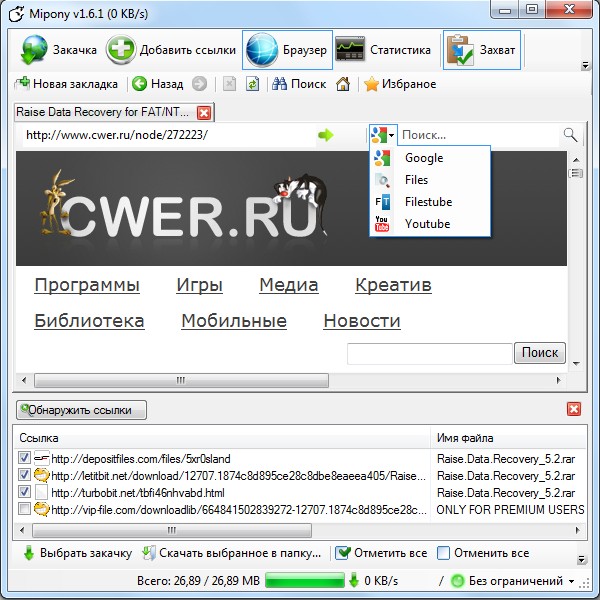Click the magnifier icon in the search box
The image size is (600, 600).
(x=570, y=135)
